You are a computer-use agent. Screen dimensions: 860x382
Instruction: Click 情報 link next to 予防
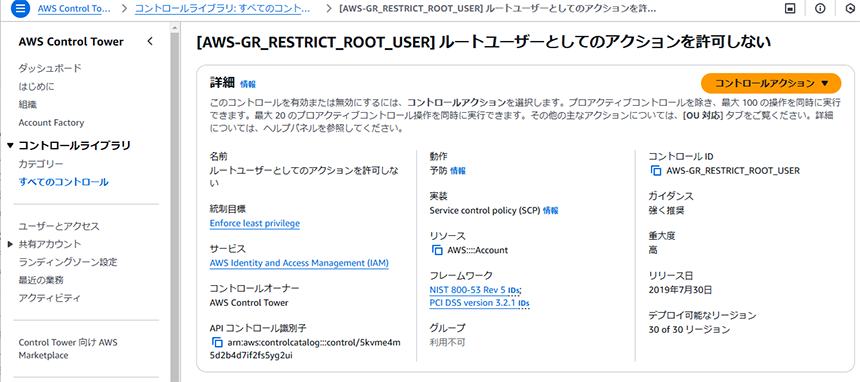458,171
